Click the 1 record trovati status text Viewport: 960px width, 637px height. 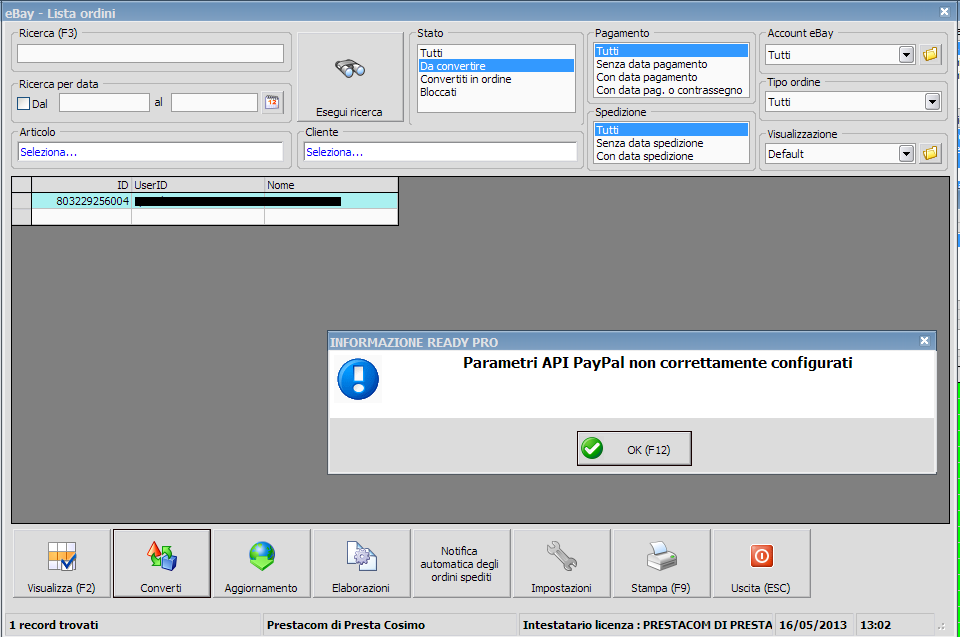tap(54, 625)
